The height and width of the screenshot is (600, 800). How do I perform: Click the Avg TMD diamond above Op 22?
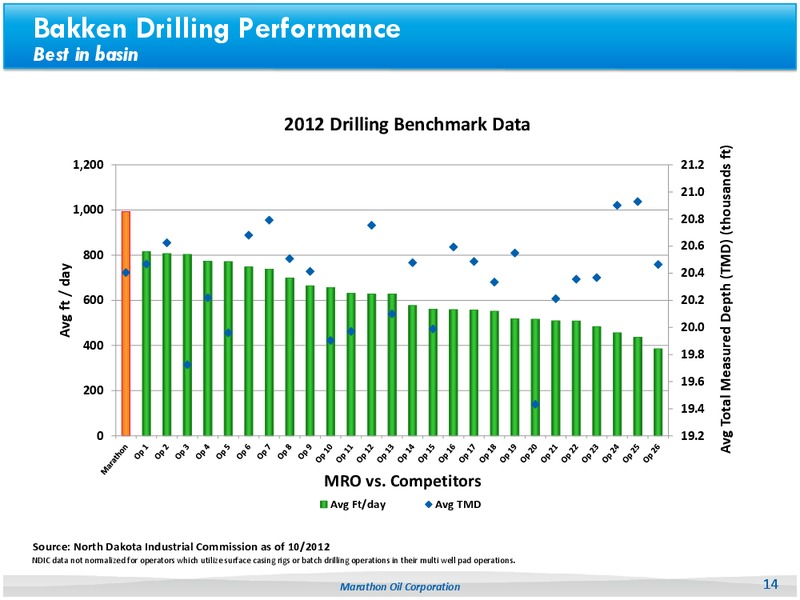pyautogui.click(x=577, y=279)
